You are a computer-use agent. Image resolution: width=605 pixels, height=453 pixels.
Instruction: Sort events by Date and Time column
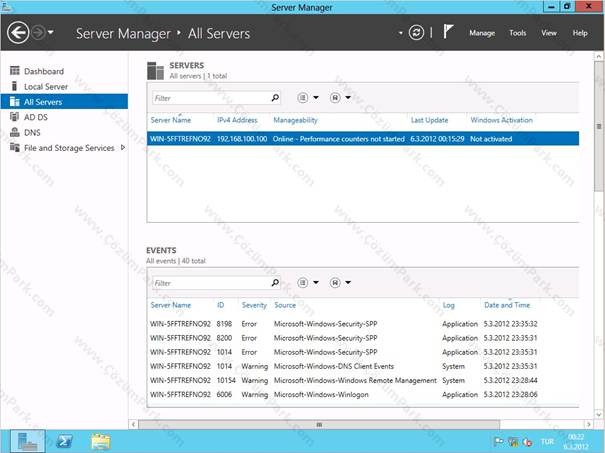(x=507, y=305)
